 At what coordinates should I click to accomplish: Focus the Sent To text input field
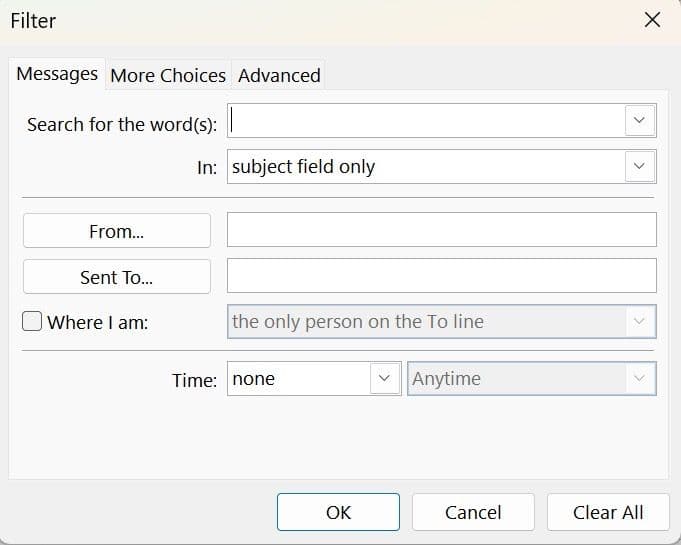[441, 276]
